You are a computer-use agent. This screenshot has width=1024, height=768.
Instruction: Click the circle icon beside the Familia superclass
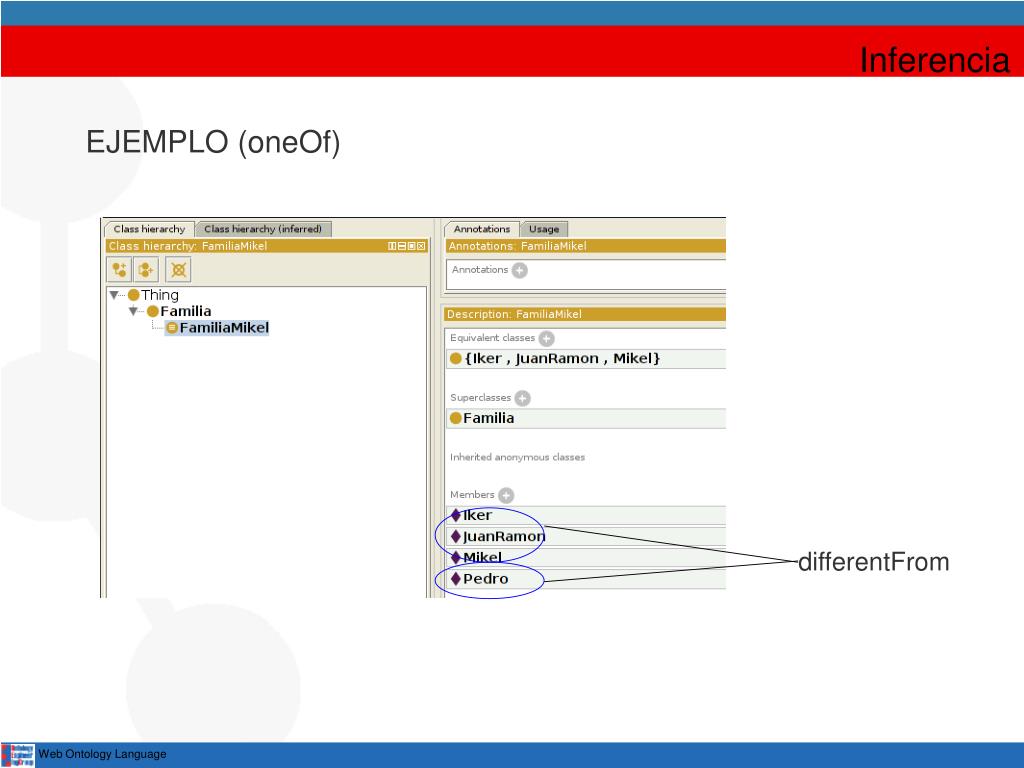pyautogui.click(x=456, y=418)
